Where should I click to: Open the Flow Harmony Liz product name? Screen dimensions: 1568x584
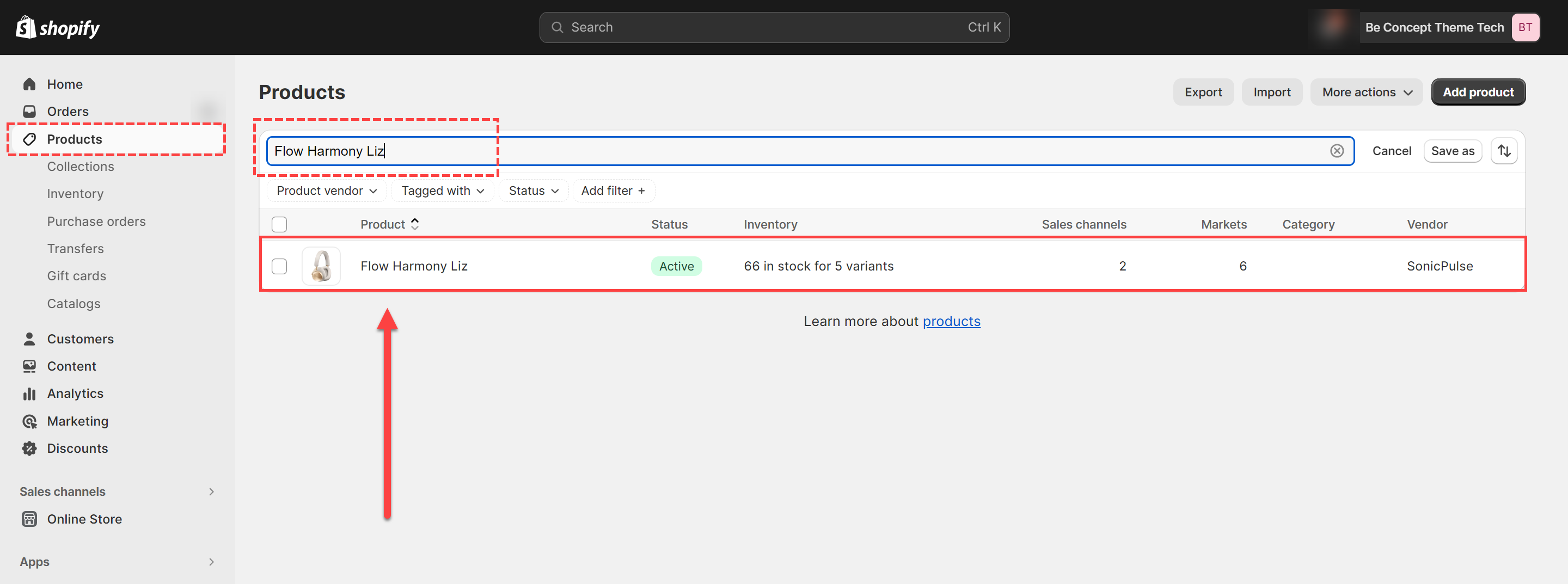click(414, 266)
